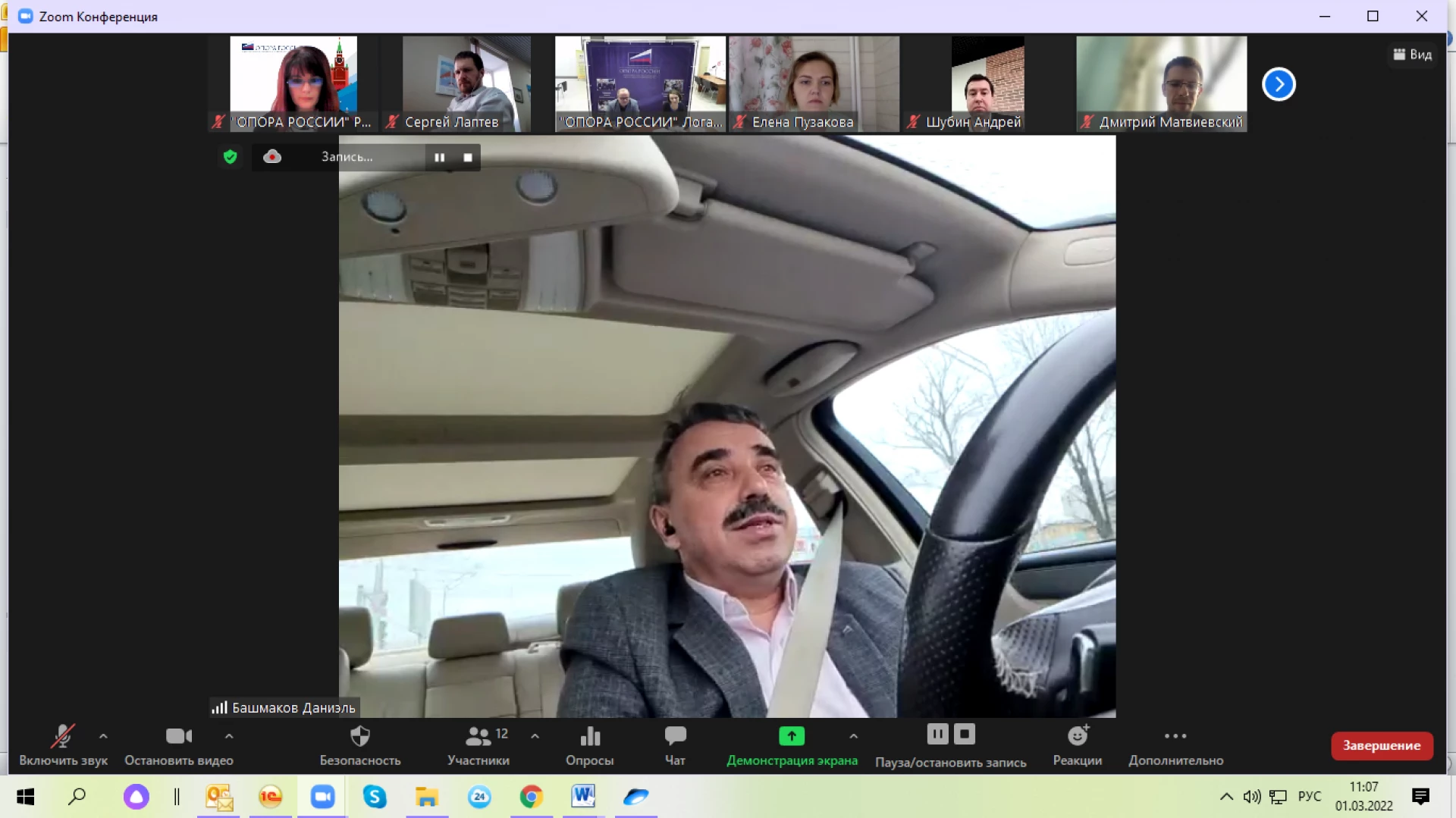Open Task View taskbar button
1456x818 pixels.
177,797
